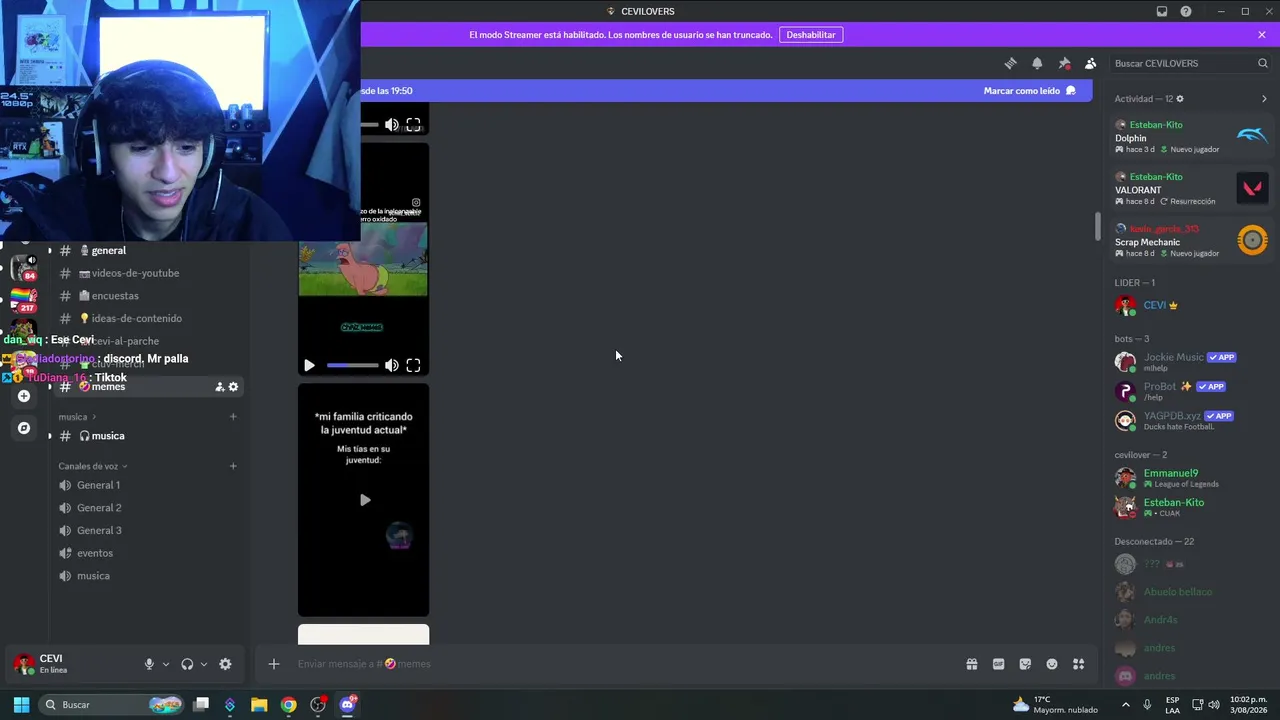Open the threads icon in channel header
The image size is (1280, 720).
pos(1010,63)
